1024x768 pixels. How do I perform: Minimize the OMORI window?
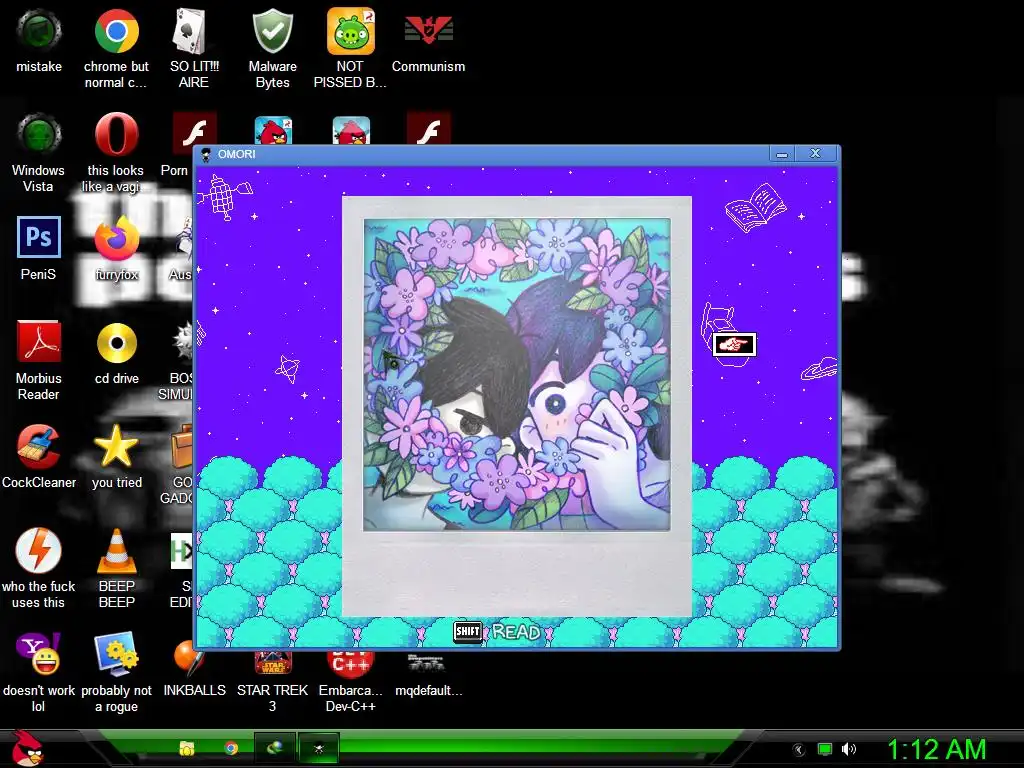tap(782, 154)
